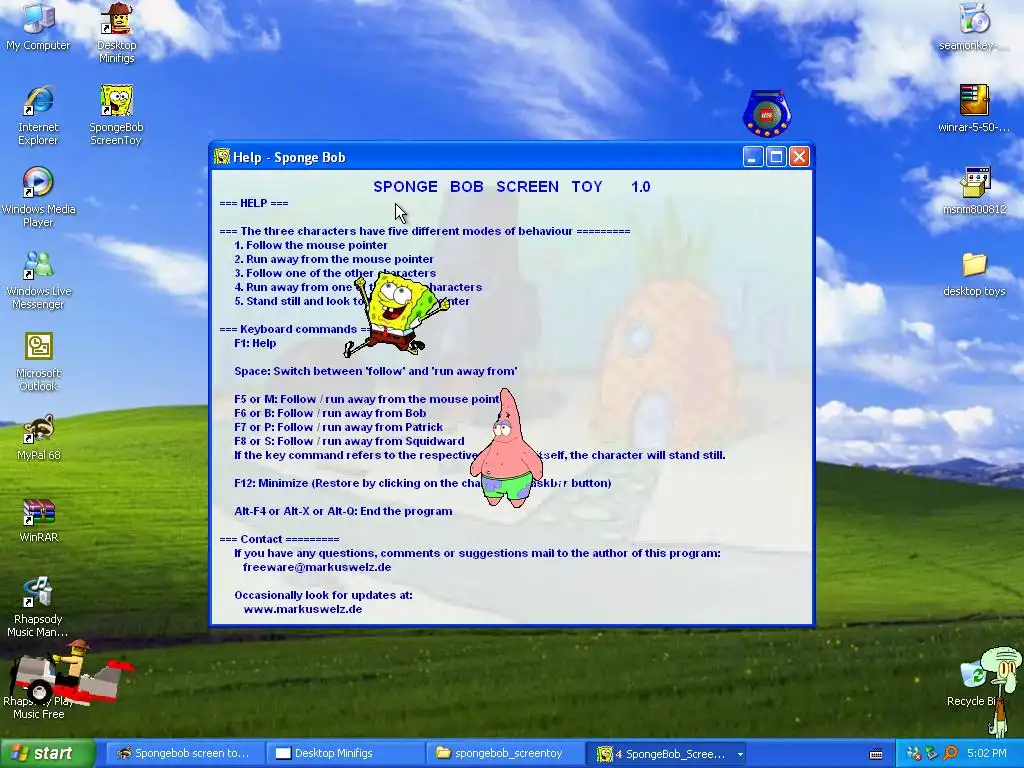Select the Internet Explorer shortcut
The height and width of the screenshot is (768, 1024).
coord(38,115)
